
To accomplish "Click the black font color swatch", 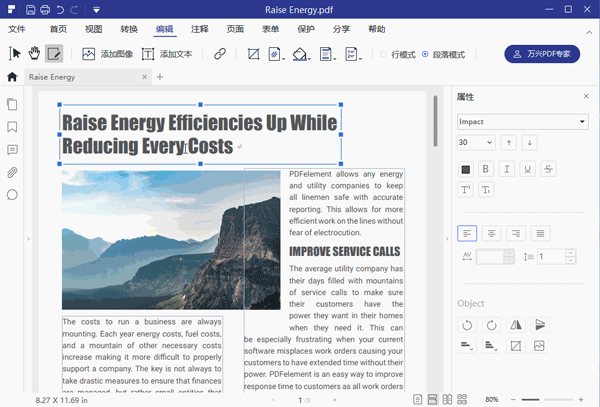I will (x=465, y=169).
